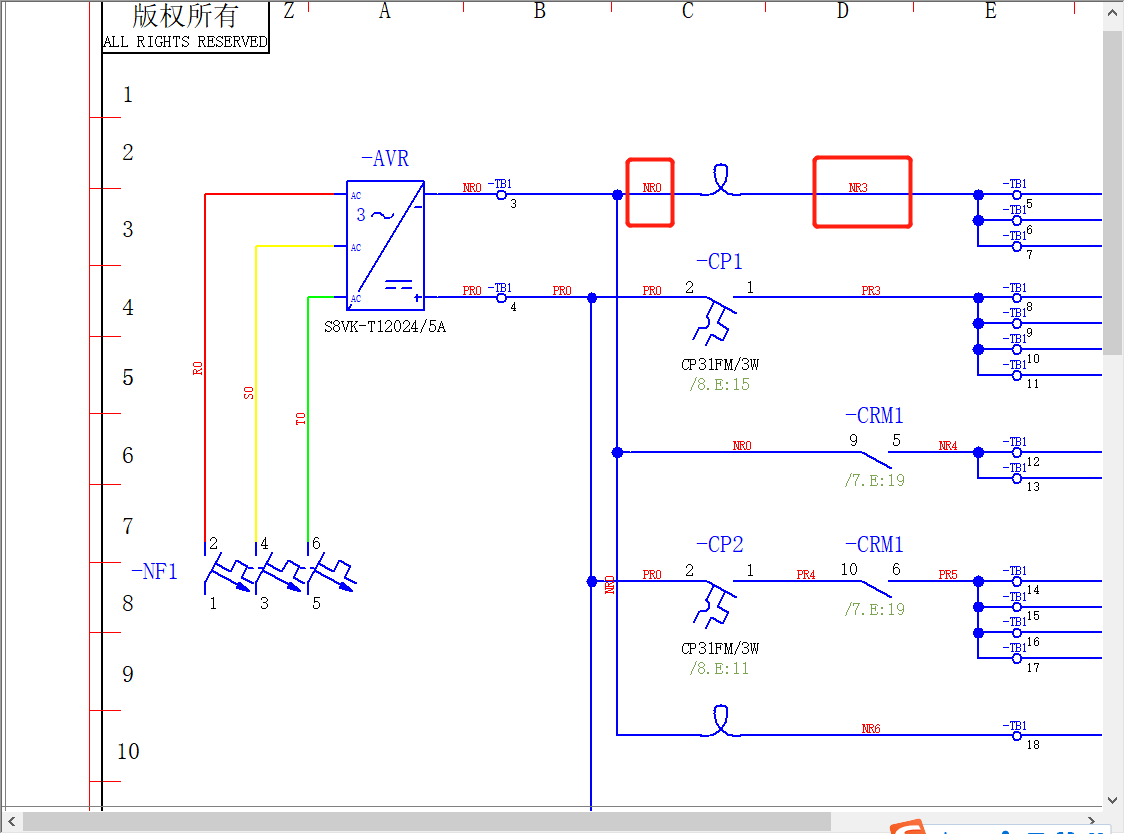Follow the /8.E:11 cross-reference under CP2
Viewport: 1125px width, 834px height.
coord(719,668)
